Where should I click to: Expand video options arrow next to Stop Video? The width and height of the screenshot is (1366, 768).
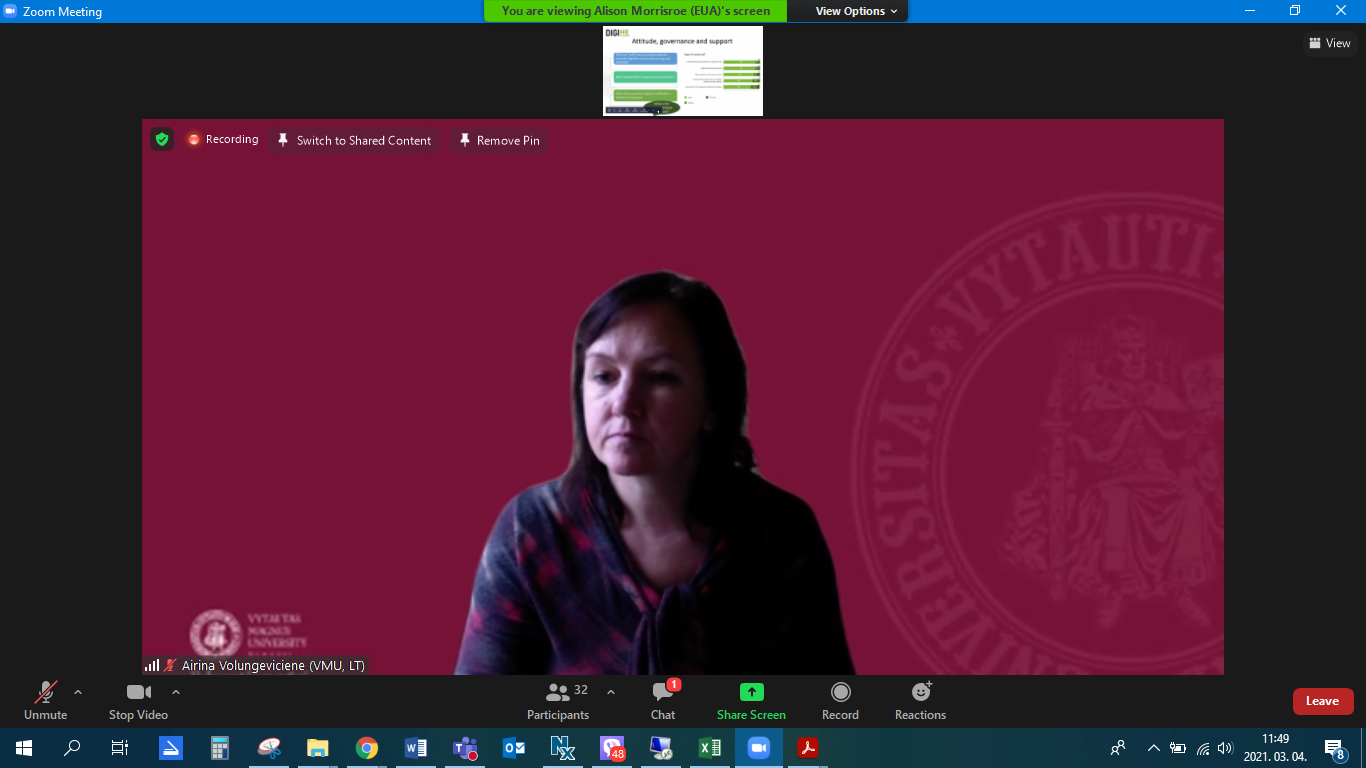176,692
